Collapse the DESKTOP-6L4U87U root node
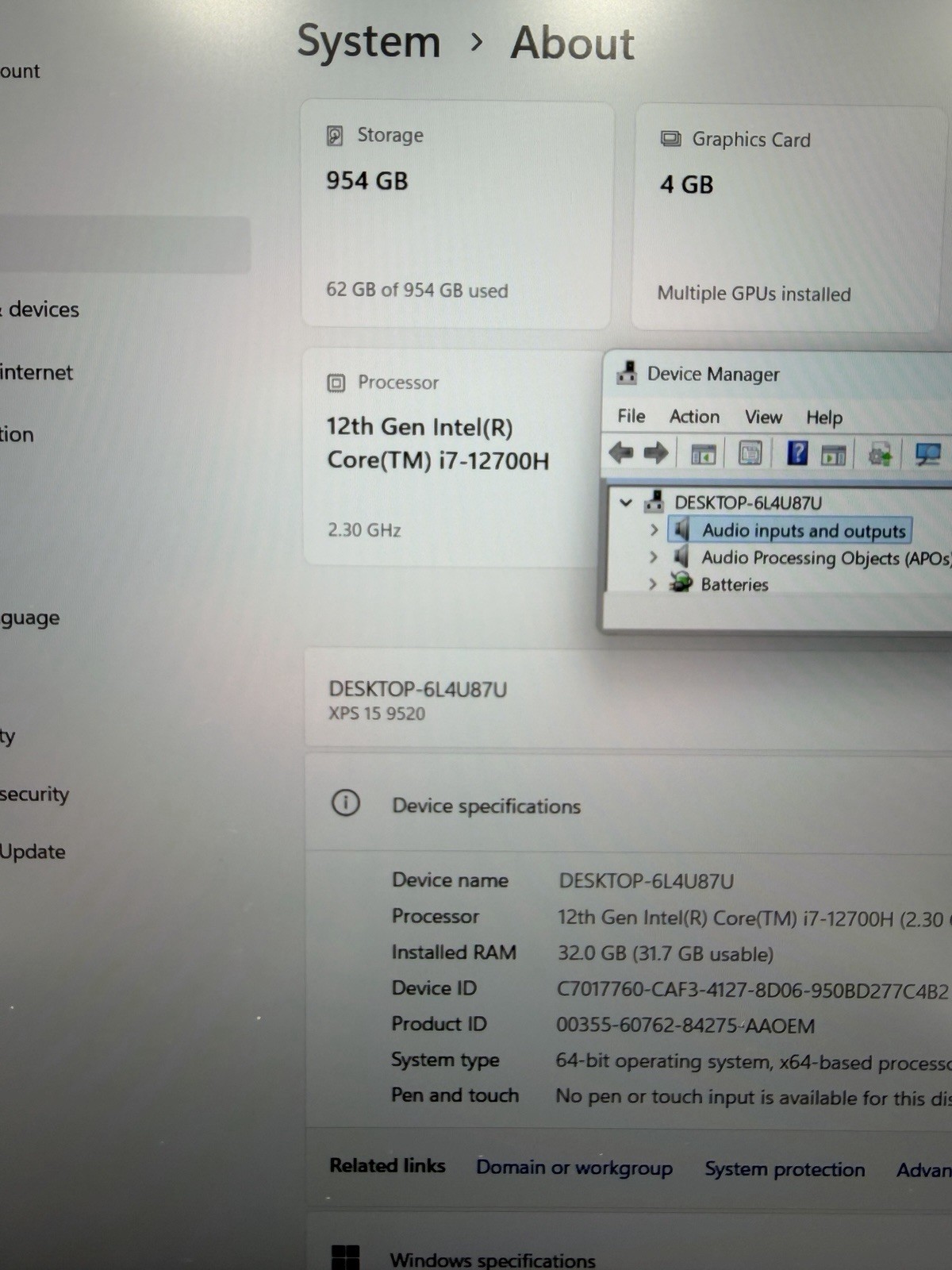Screen dimensions: 952x1270 pos(626,502)
